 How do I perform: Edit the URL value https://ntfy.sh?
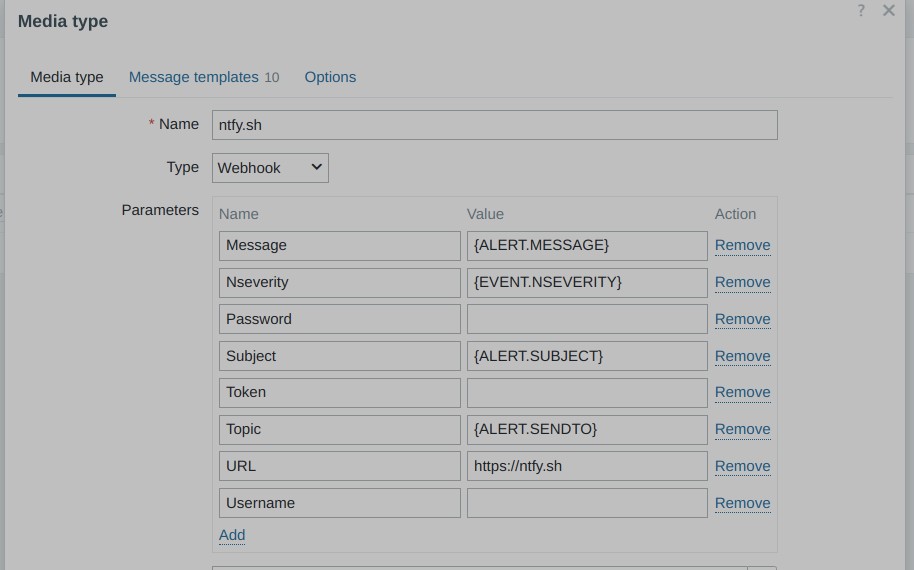(x=587, y=466)
